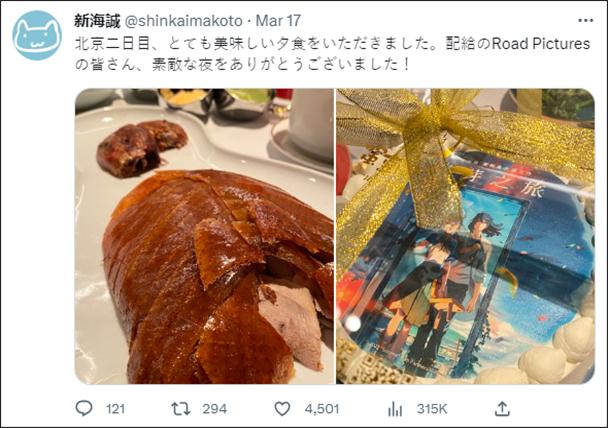
Task: Click the 315K views count
Action: 432,409
